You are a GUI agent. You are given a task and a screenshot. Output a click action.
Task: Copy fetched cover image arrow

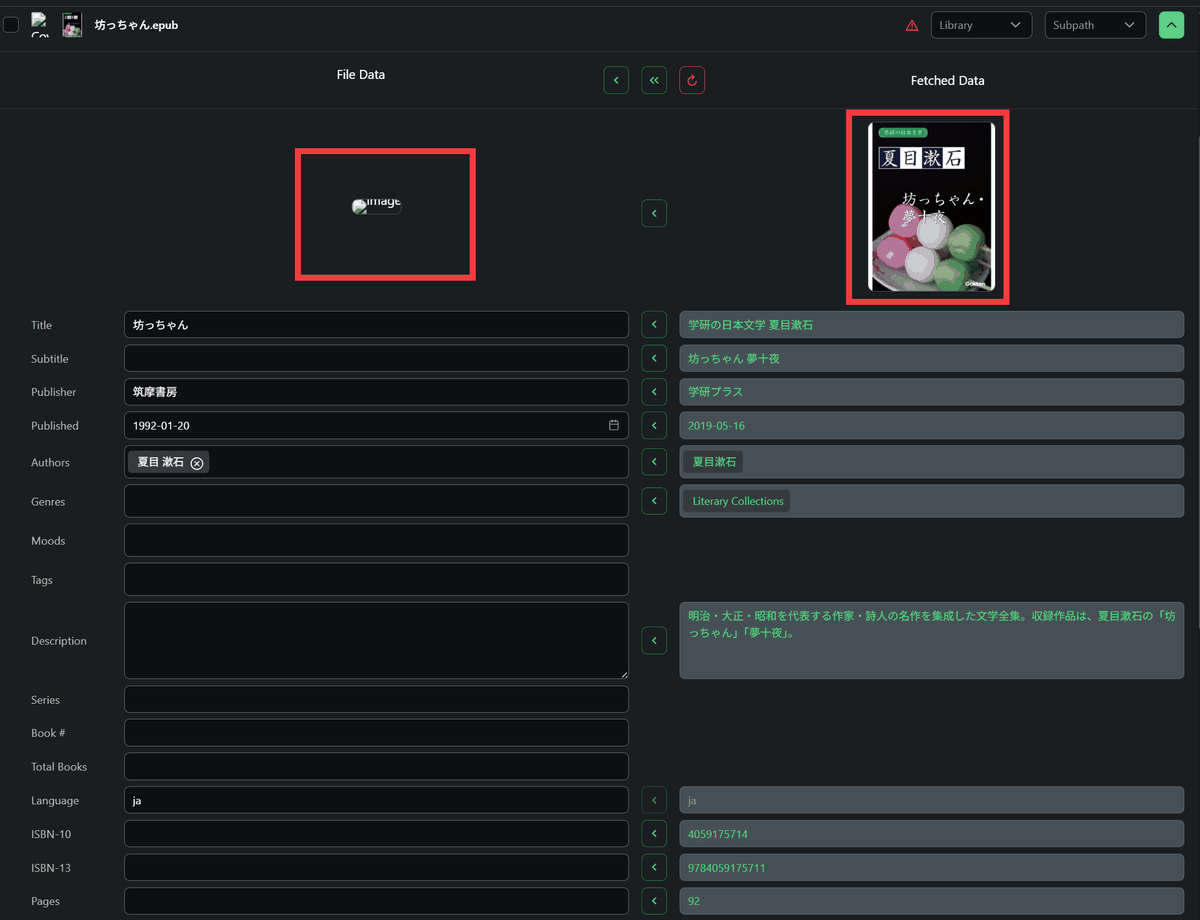(654, 213)
